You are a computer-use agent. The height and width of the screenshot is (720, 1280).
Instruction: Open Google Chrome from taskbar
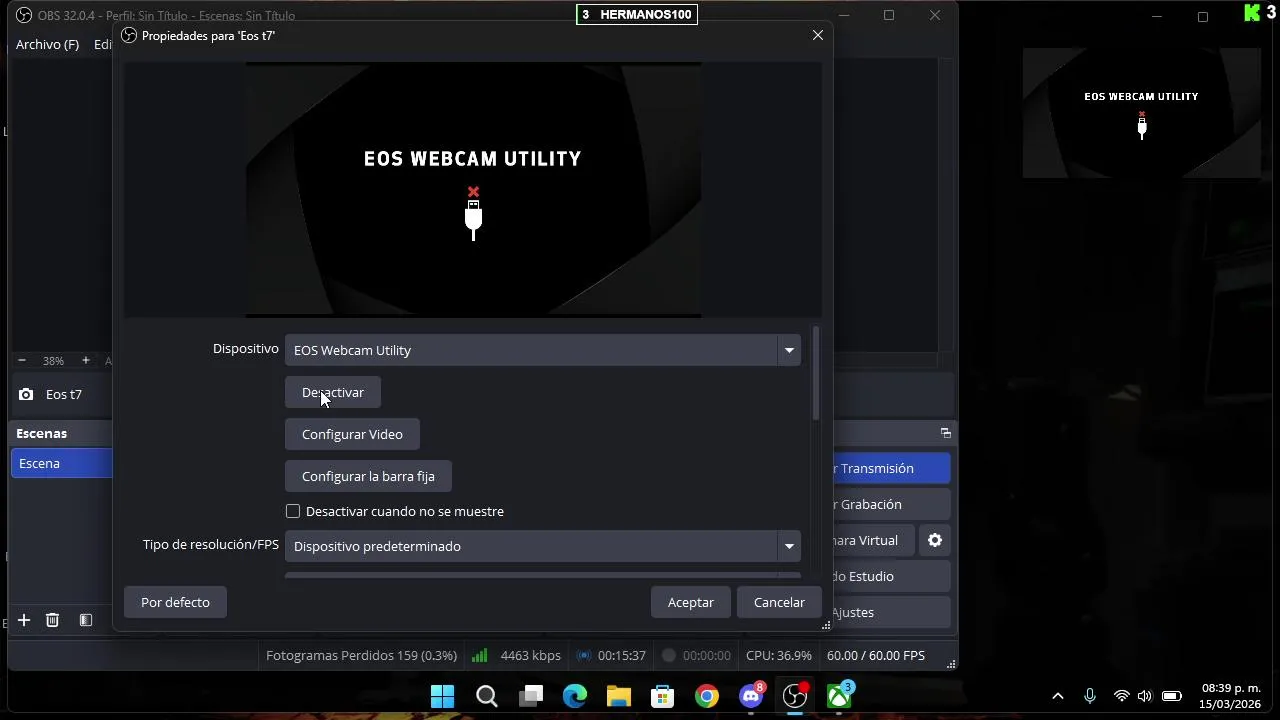[707, 696]
